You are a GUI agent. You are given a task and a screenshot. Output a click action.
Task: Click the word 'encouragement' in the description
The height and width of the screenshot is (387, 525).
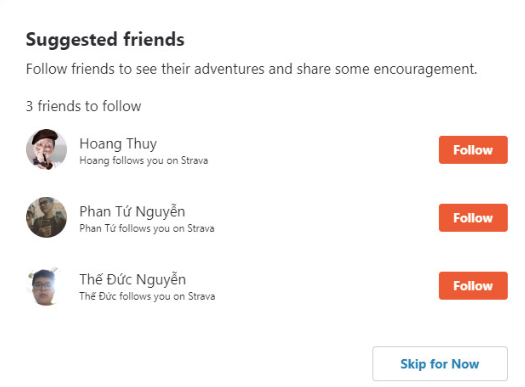(425, 70)
